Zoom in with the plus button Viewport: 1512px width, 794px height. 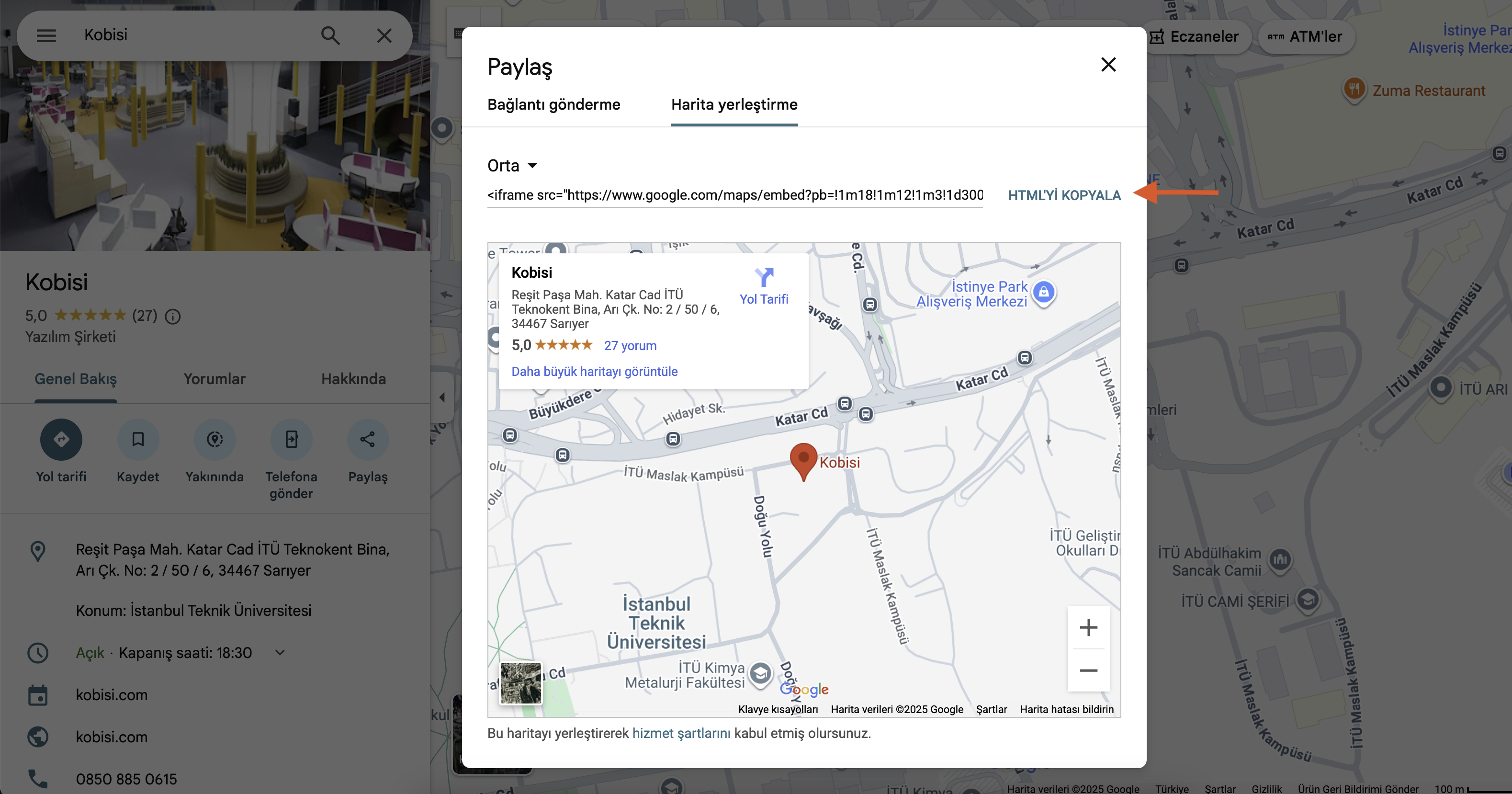coord(1088,627)
